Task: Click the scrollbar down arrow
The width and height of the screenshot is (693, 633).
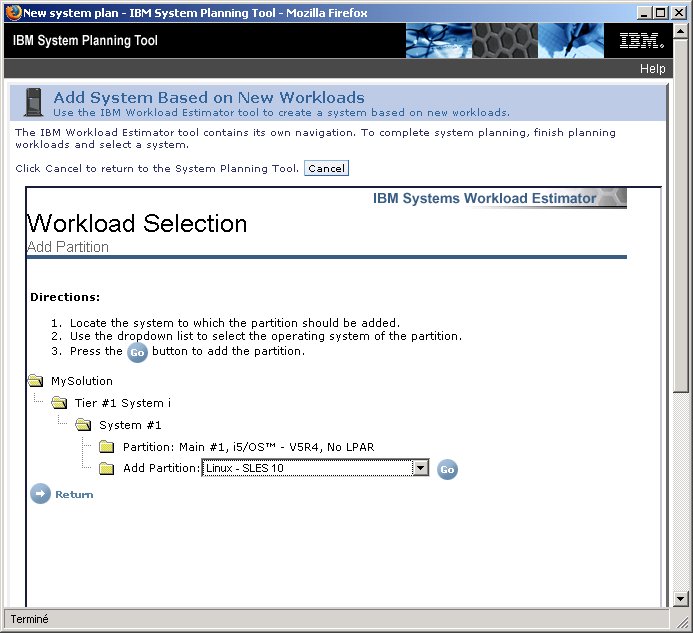Action: tap(681, 599)
